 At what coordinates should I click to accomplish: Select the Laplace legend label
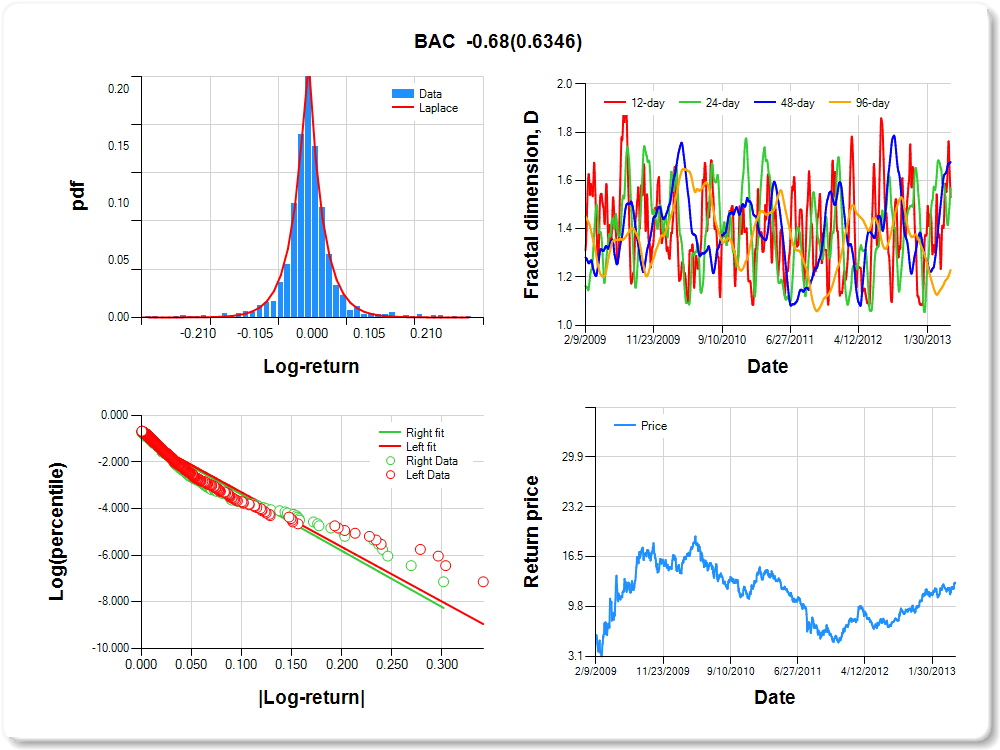click(x=438, y=108)
